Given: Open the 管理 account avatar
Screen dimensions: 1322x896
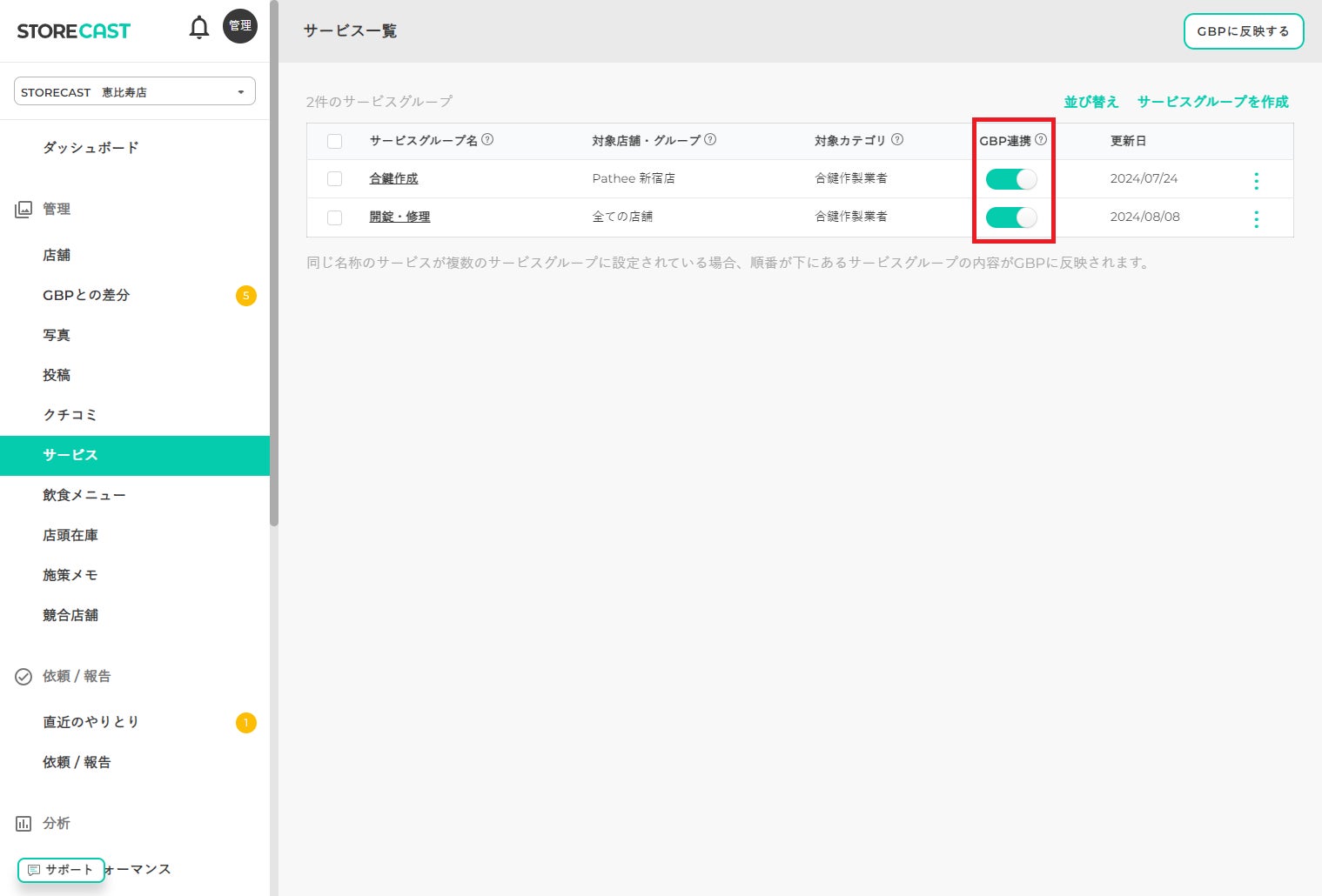Looking at the screenshot, I should point(240,26).
